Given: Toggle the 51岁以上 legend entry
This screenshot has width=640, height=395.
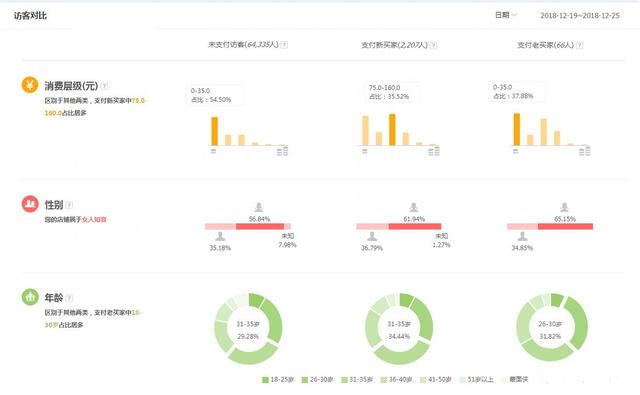Looking at the screenshot, I should (476, 380).
